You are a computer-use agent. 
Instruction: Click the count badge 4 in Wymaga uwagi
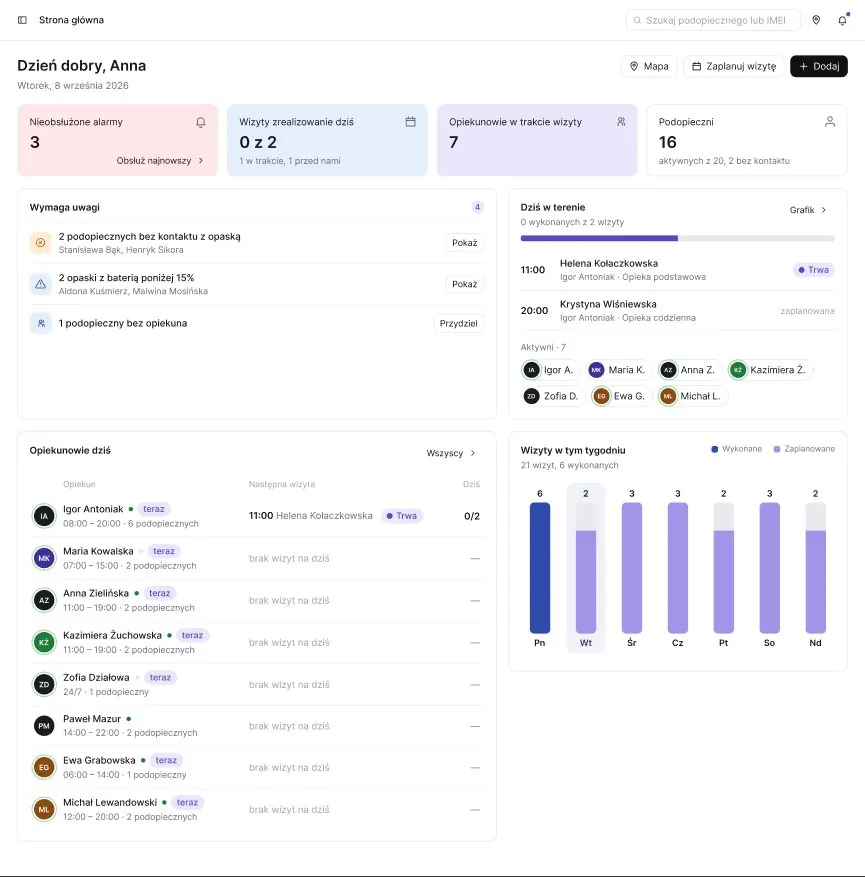coord(477,208)
